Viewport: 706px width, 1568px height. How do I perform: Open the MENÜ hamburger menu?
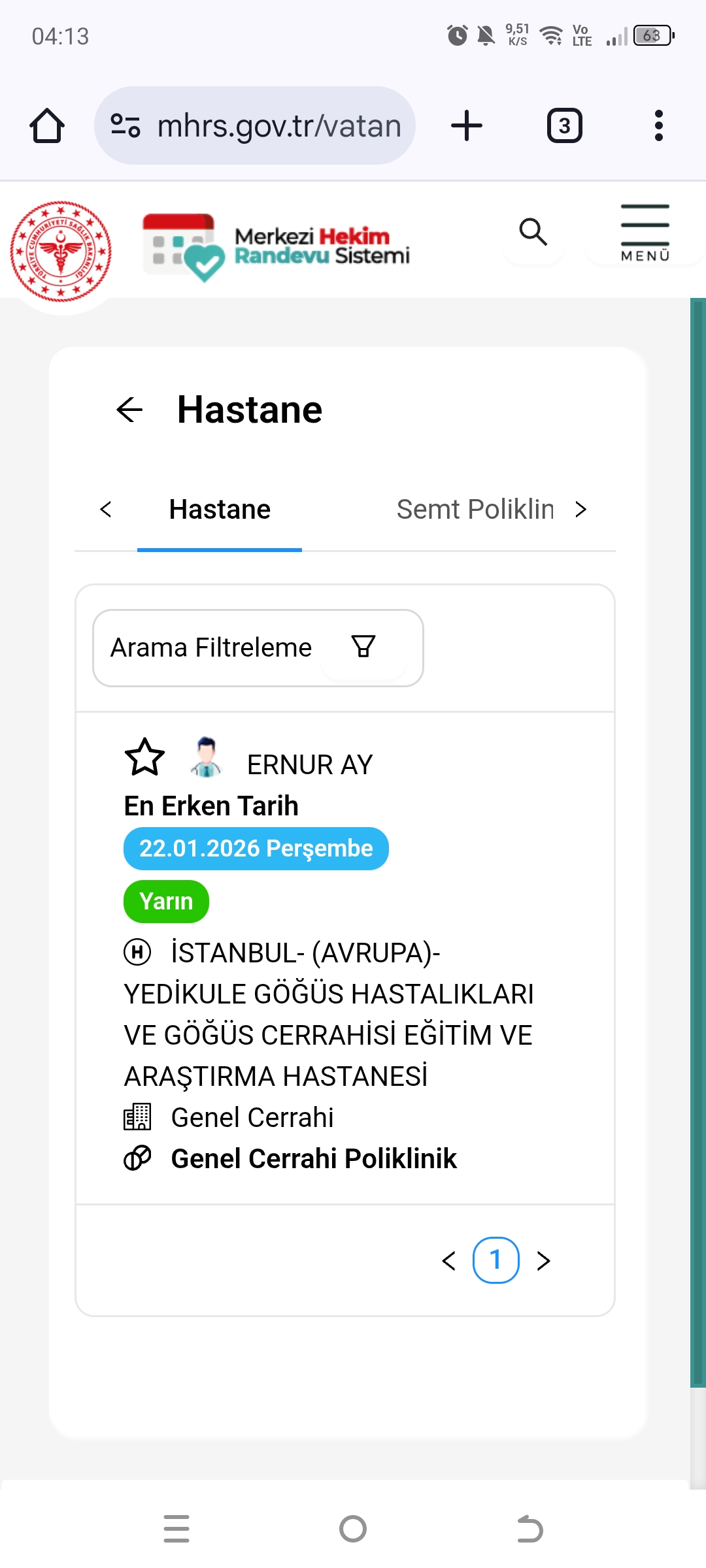pyautogui.click(x=645, y=233)
